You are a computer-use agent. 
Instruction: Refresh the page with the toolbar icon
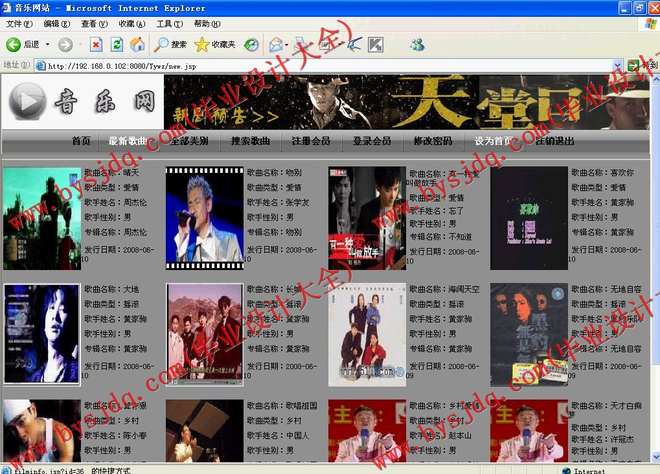117,44
